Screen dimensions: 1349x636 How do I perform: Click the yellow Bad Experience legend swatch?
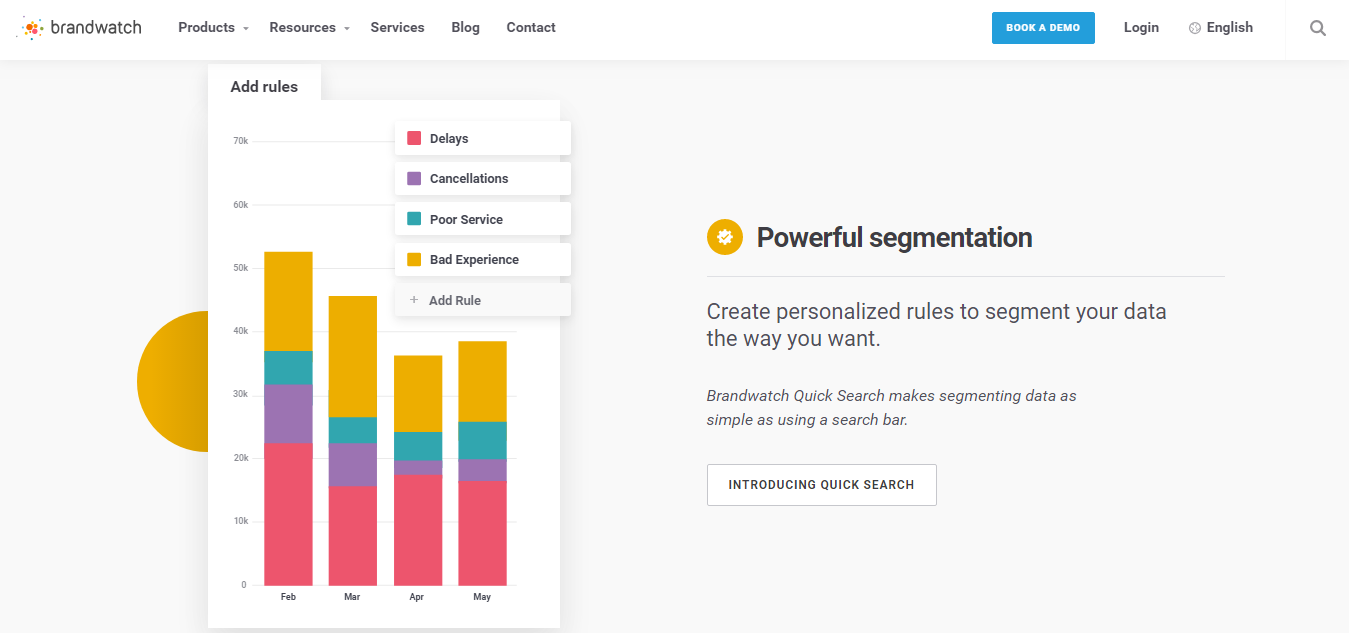[414, 259]
